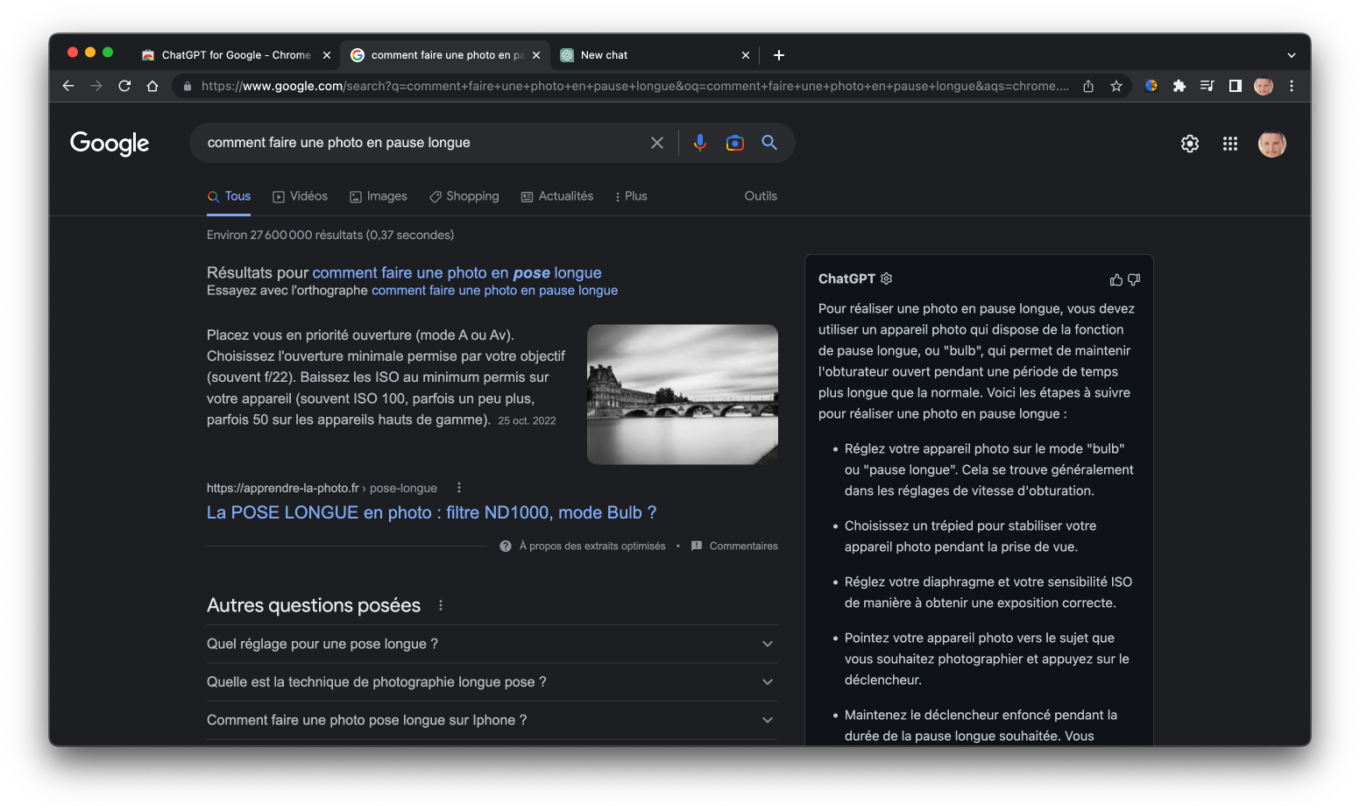Screen dimensions: 1360x811
Task: Switch to the Vidéos results tab
Action: pos(300,197)
